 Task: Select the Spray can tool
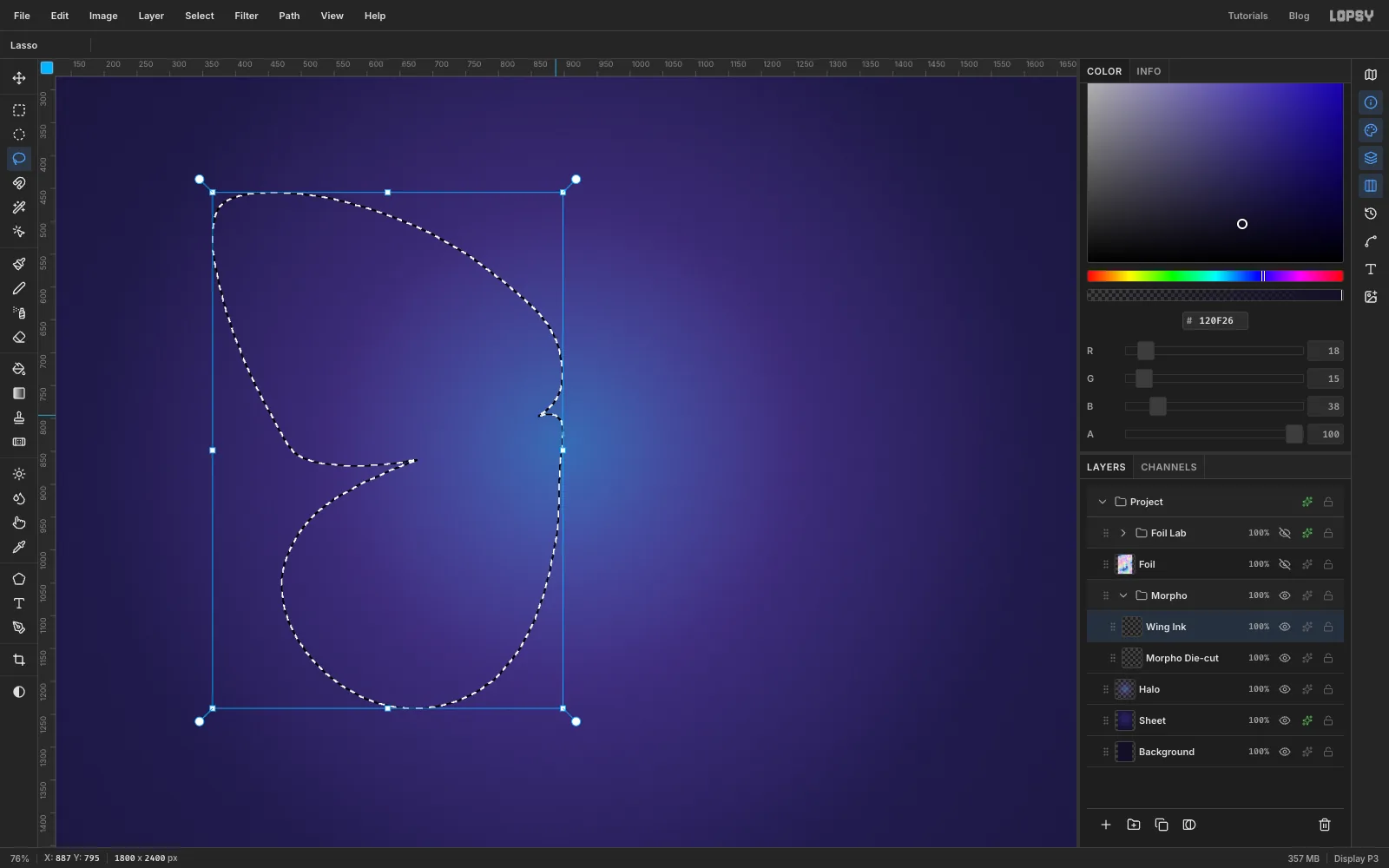click(x=19, y=312)
